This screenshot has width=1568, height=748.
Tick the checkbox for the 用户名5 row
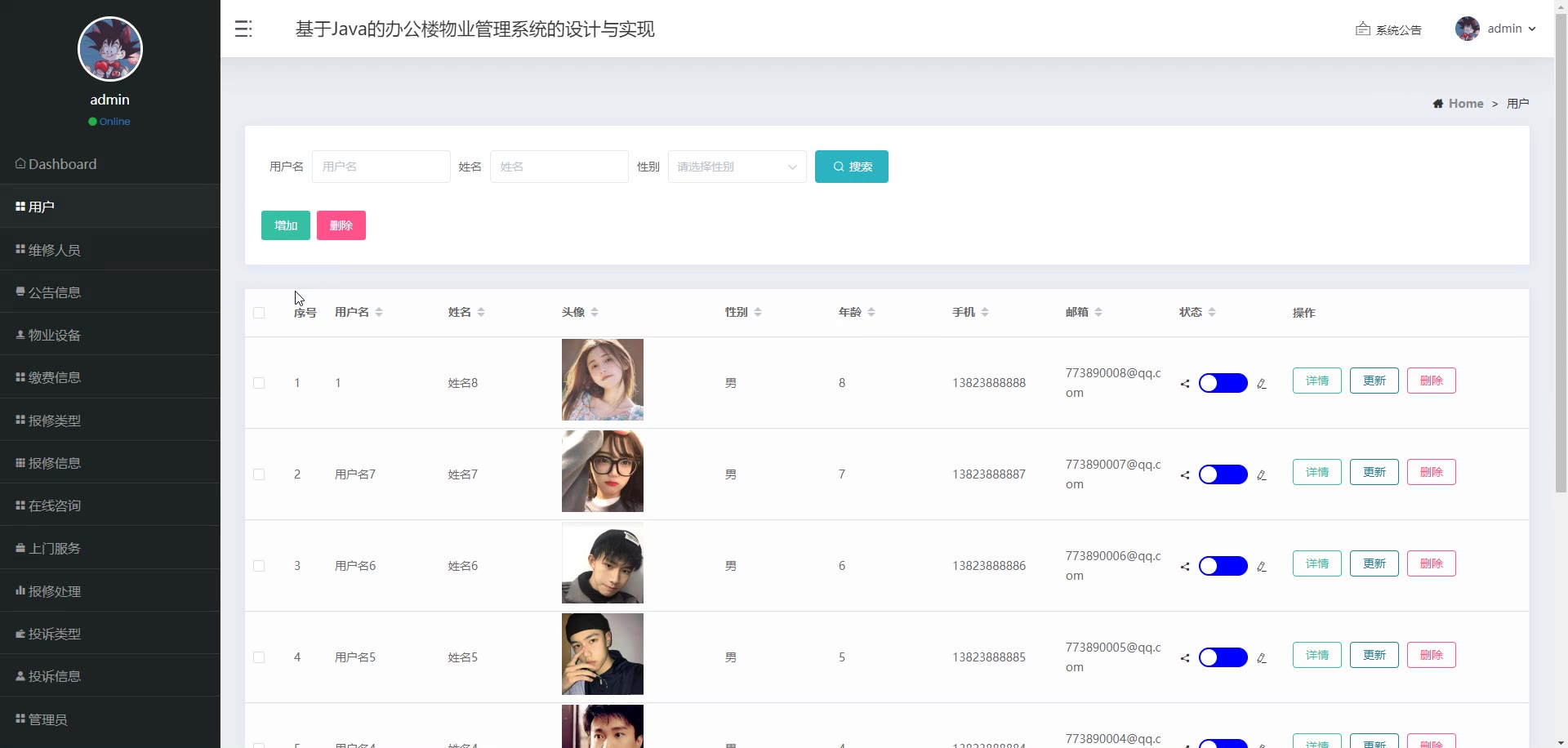pyautogui.click(x=259, y=657)
